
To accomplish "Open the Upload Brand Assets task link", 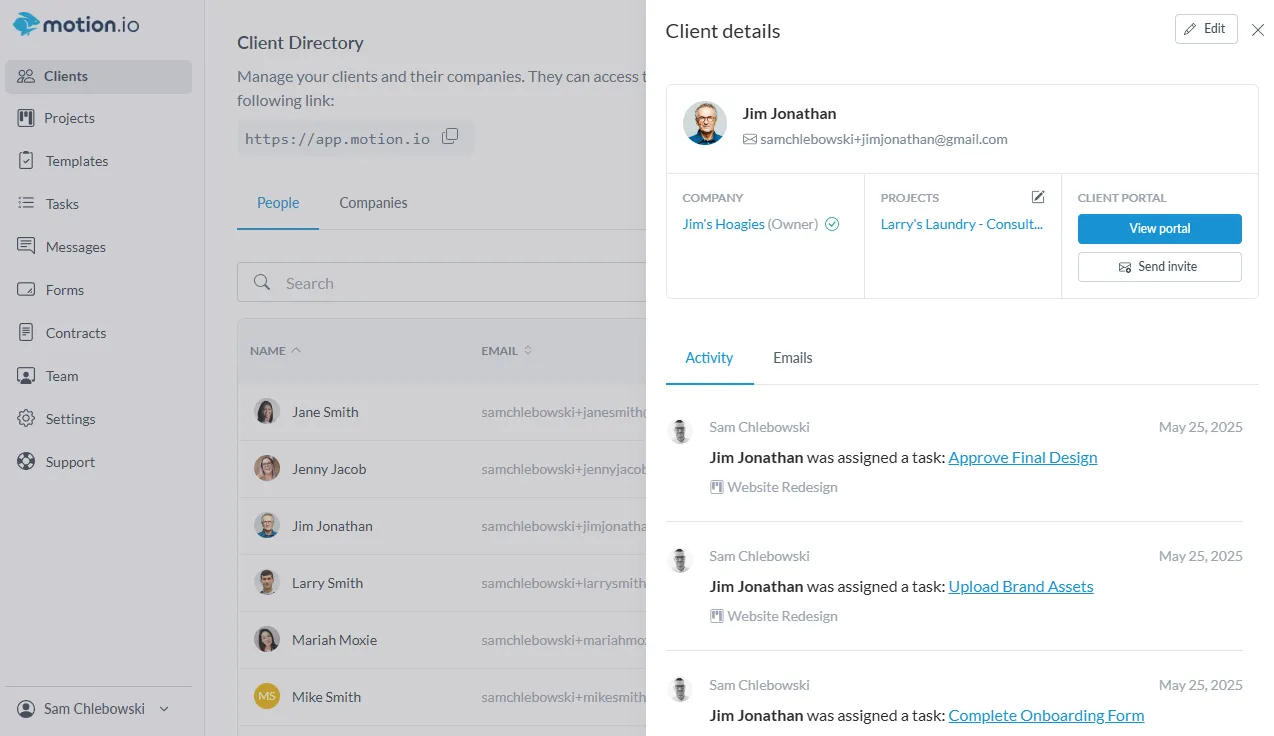I will [x=1021, y=586].
